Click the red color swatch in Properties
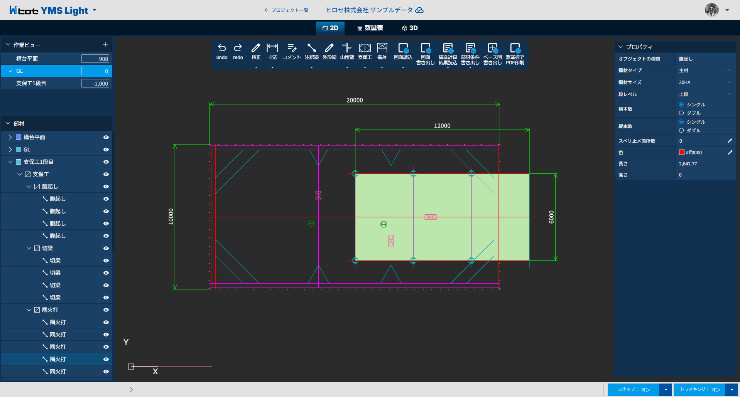Screen dimensions: 740x397 click(681, 152)
